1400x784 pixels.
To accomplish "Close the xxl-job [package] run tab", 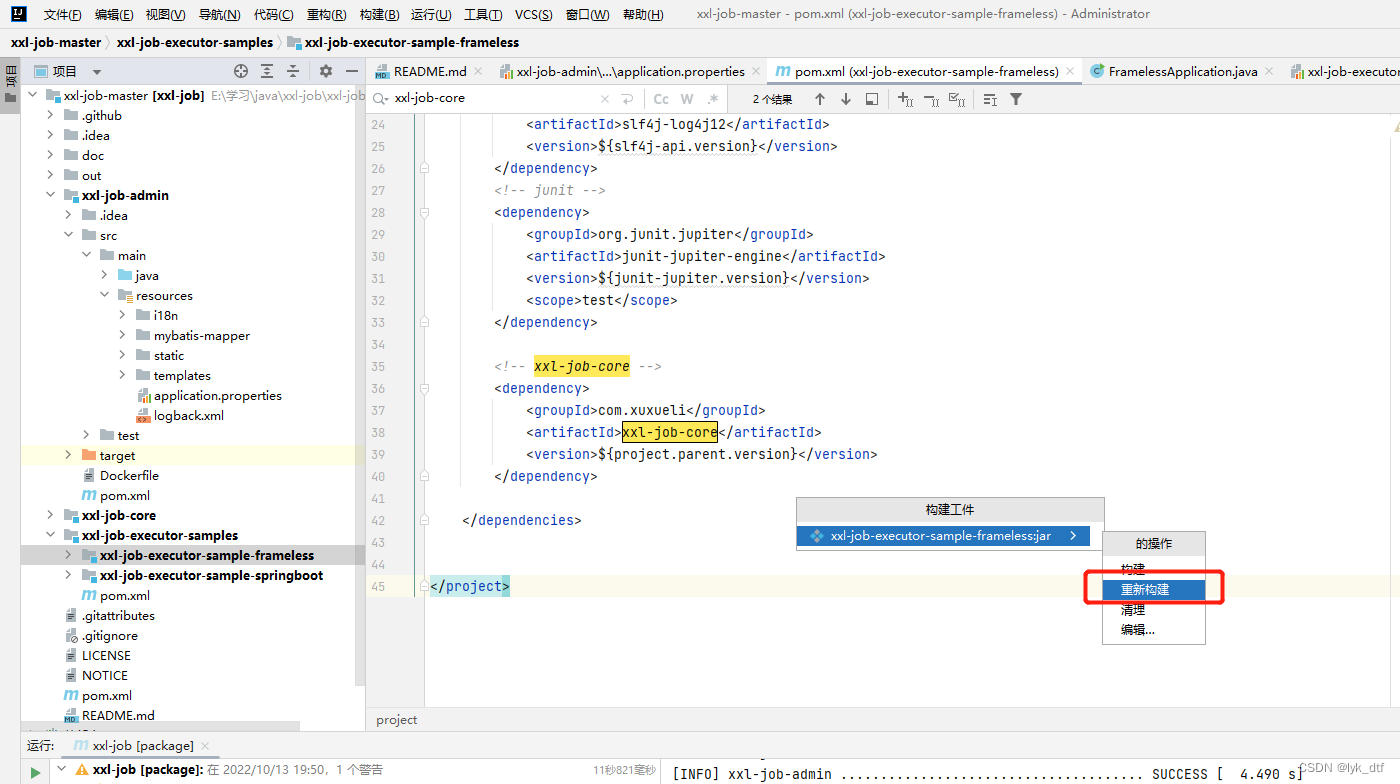I will tap(205, 746).
